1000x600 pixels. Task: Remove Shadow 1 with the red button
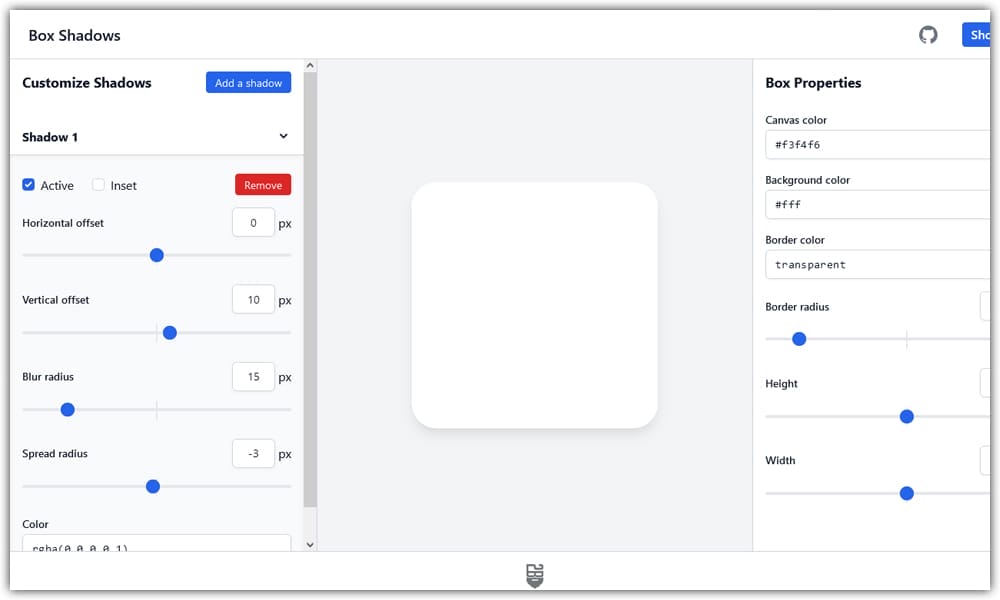263,185
